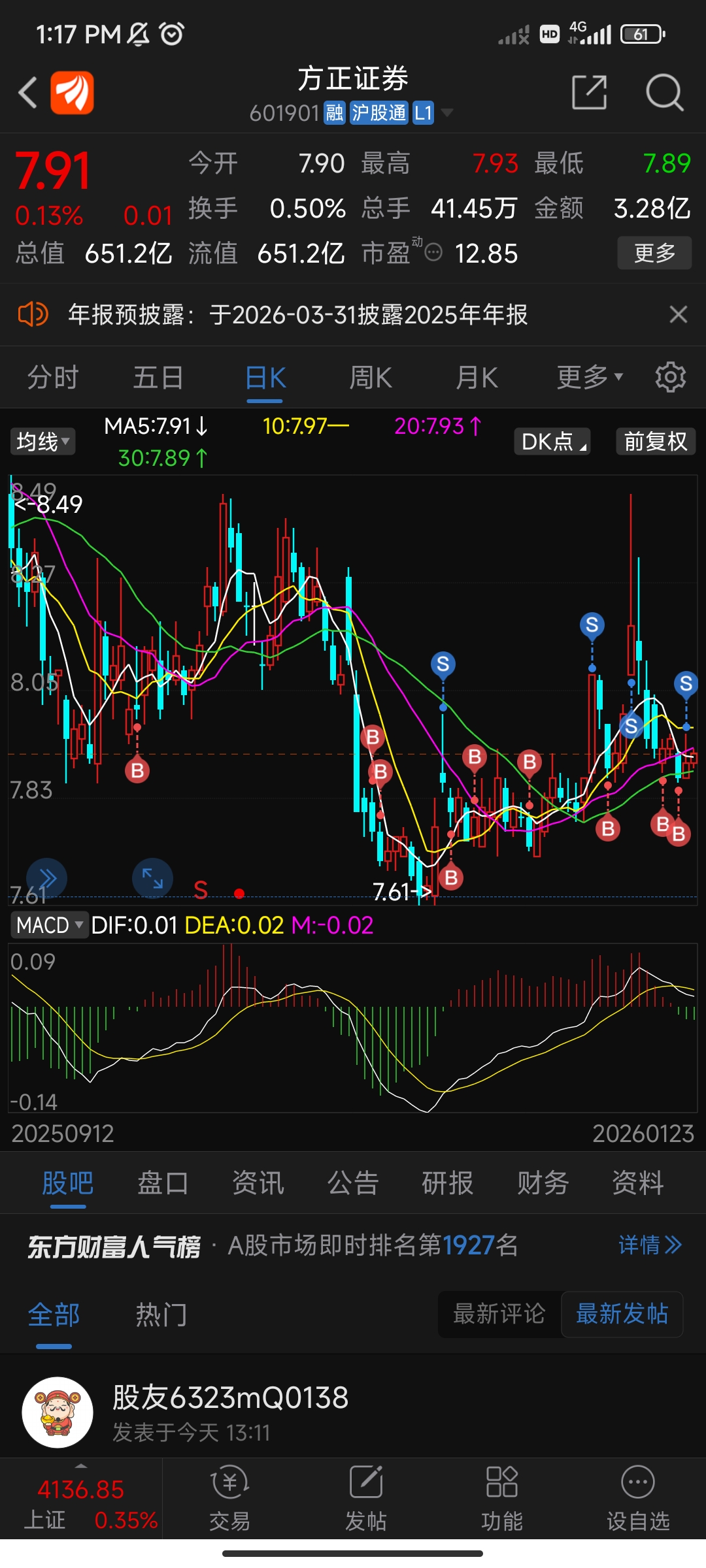Tap the back arrow icon
Screen dimensions: 706x1568
(27, 93)
